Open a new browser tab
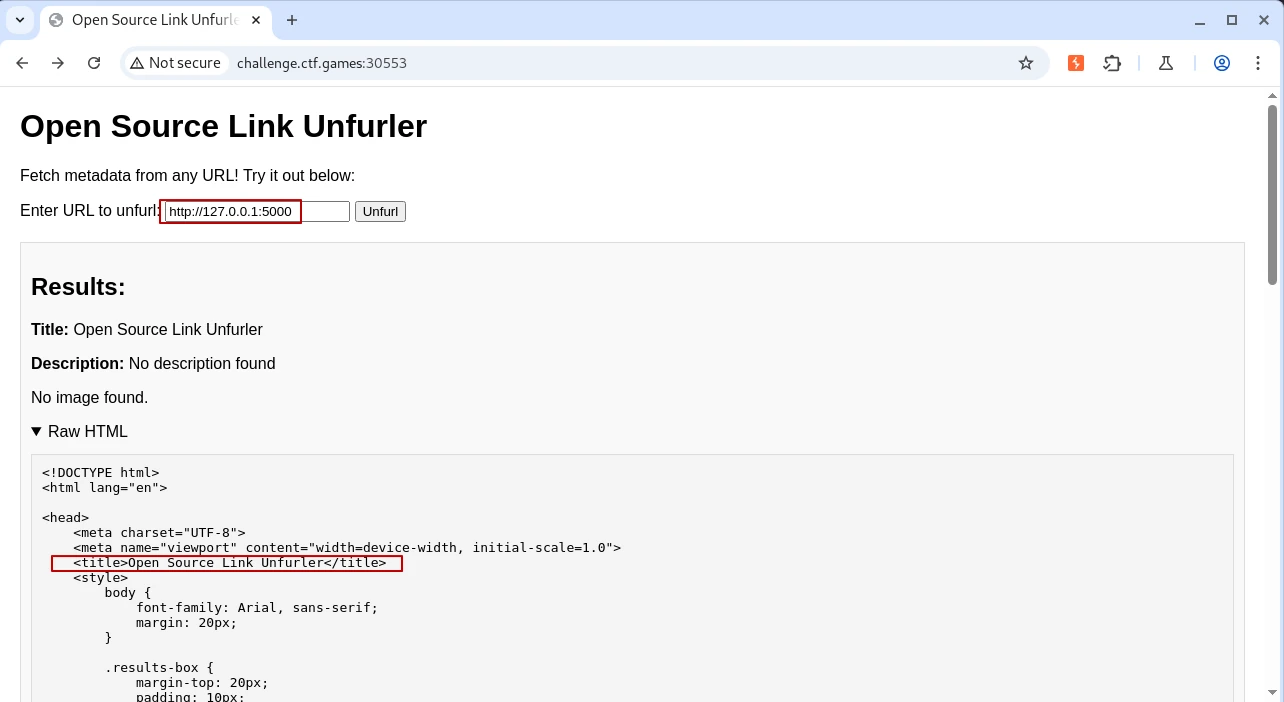Image resolution: width=1284 pixels, height=702 pixels. (x=292, y=20)
